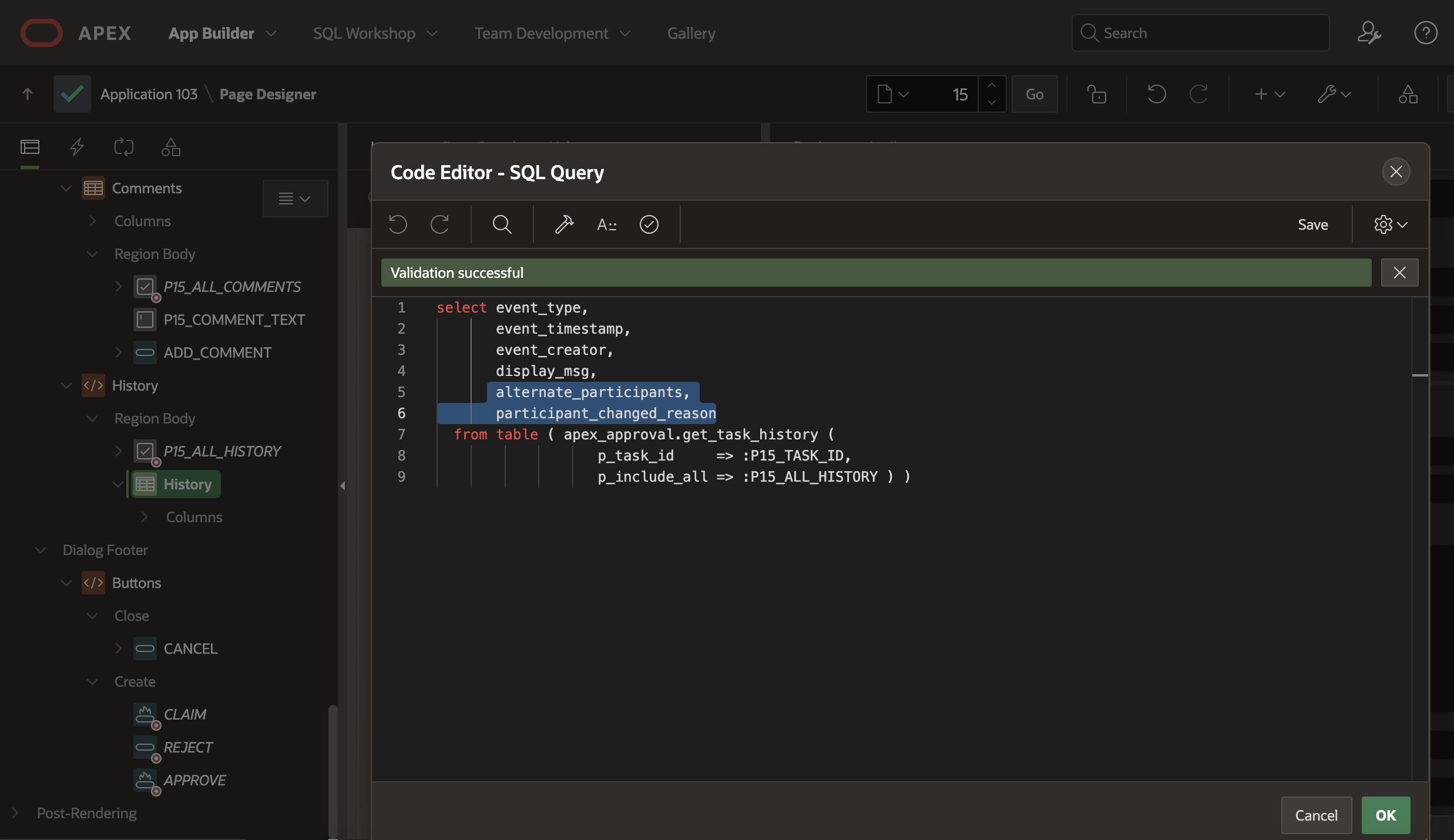Image resolution: width=1454 pixels, height=840 pixels.
Task: Open the help question mark icon
Action: [1425, 33]
